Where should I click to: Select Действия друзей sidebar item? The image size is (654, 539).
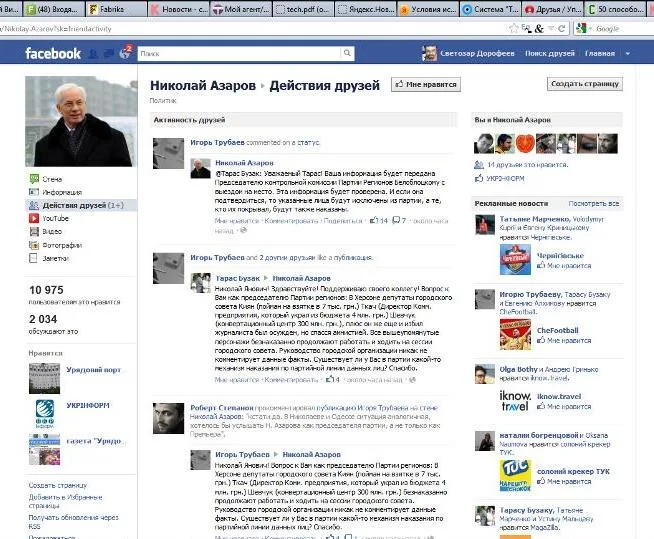(x=80, y=205)
